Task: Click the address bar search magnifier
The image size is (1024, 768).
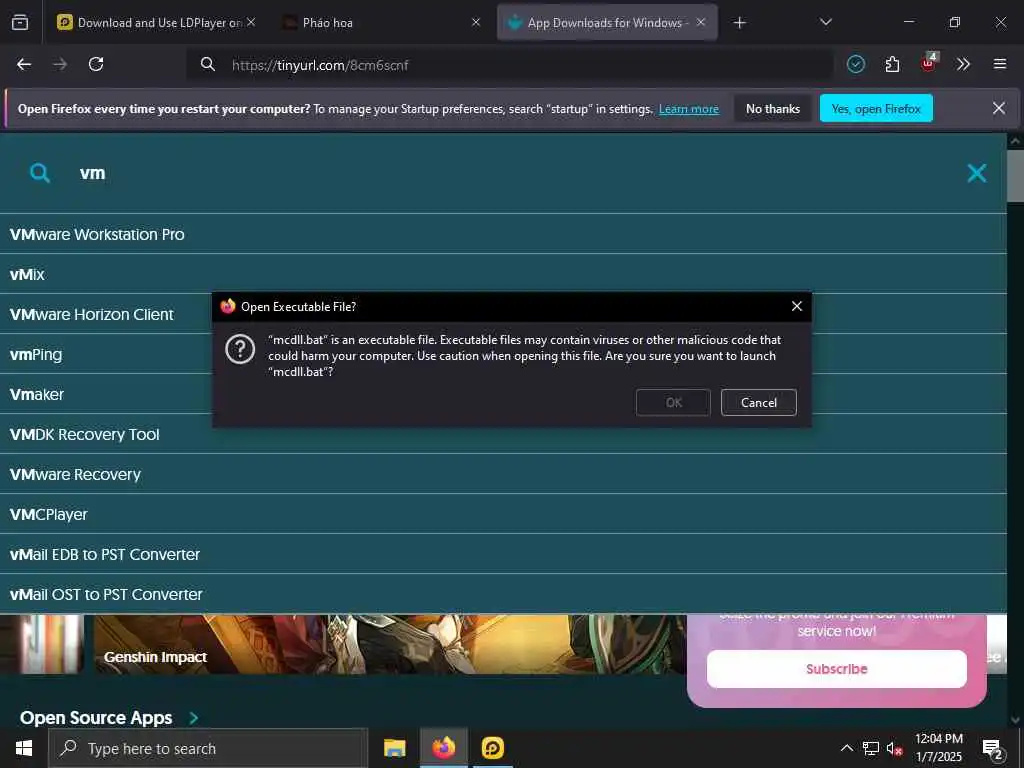Action: pos(208,64)
